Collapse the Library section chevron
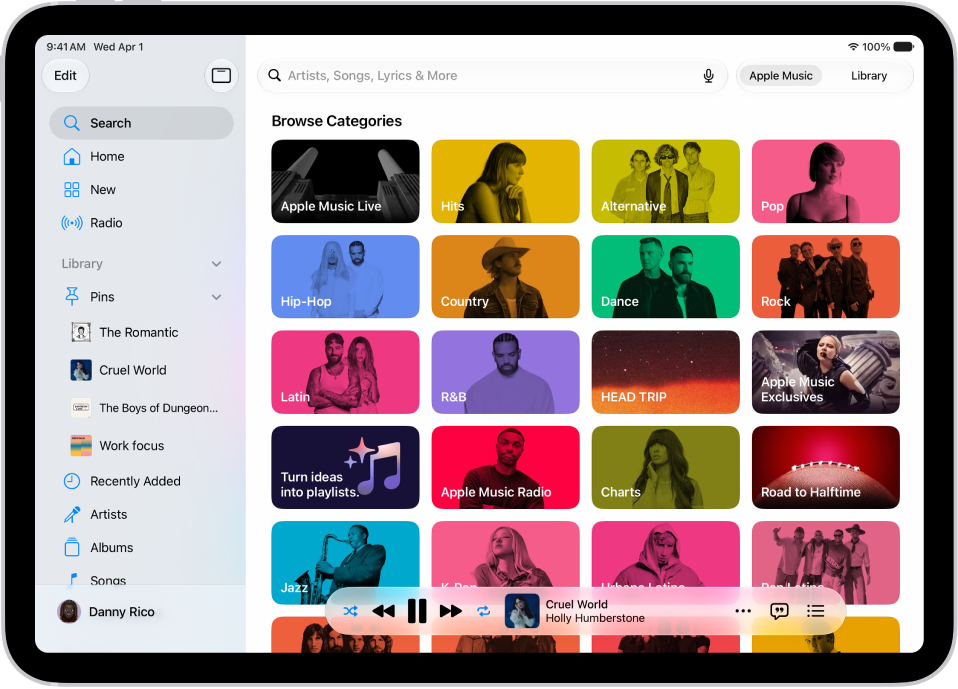Screen dimensions: 958x689 [x=216, y=264]
